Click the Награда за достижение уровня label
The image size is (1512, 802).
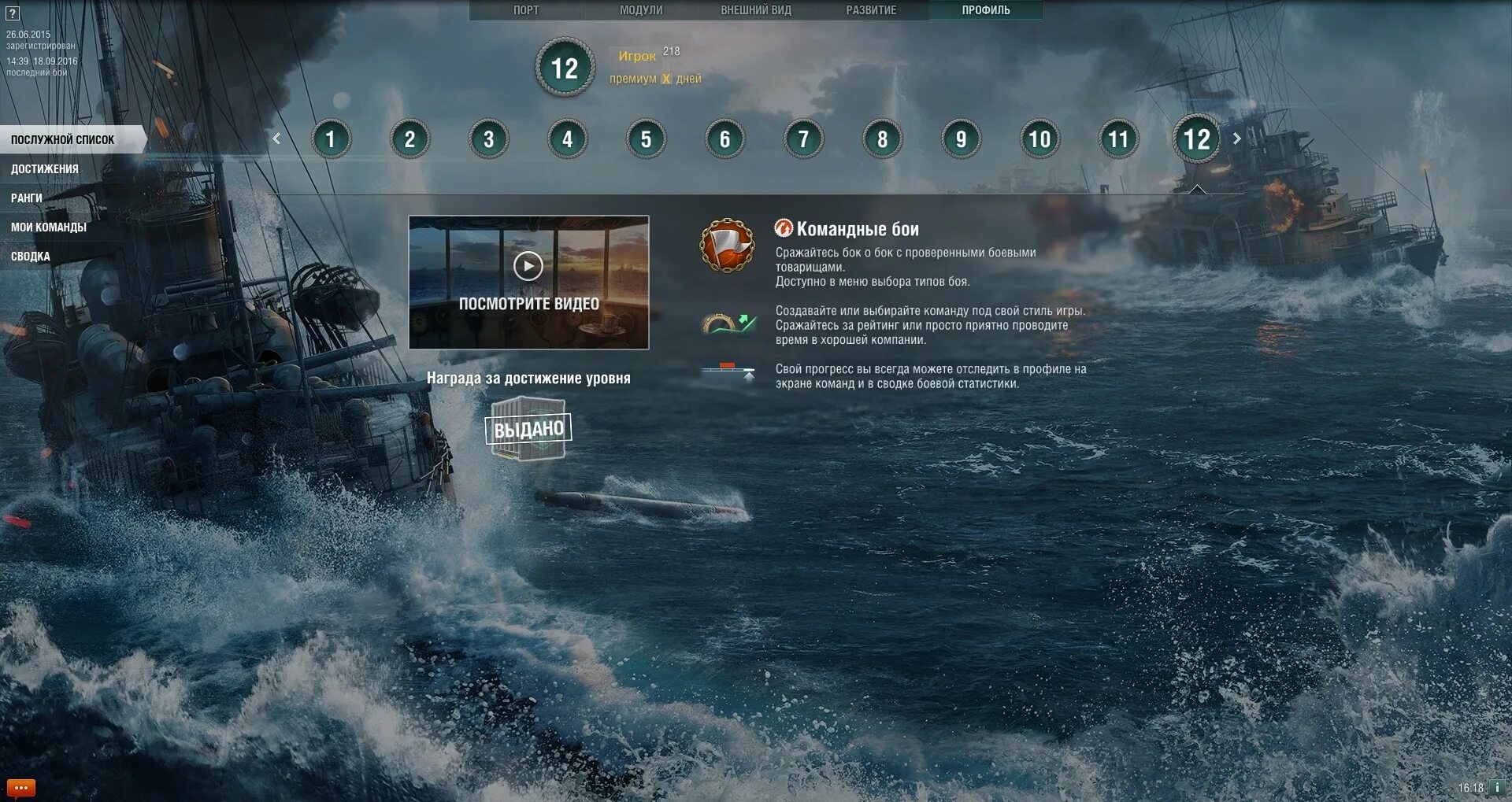pyautogui.click(x=528, y=378)
